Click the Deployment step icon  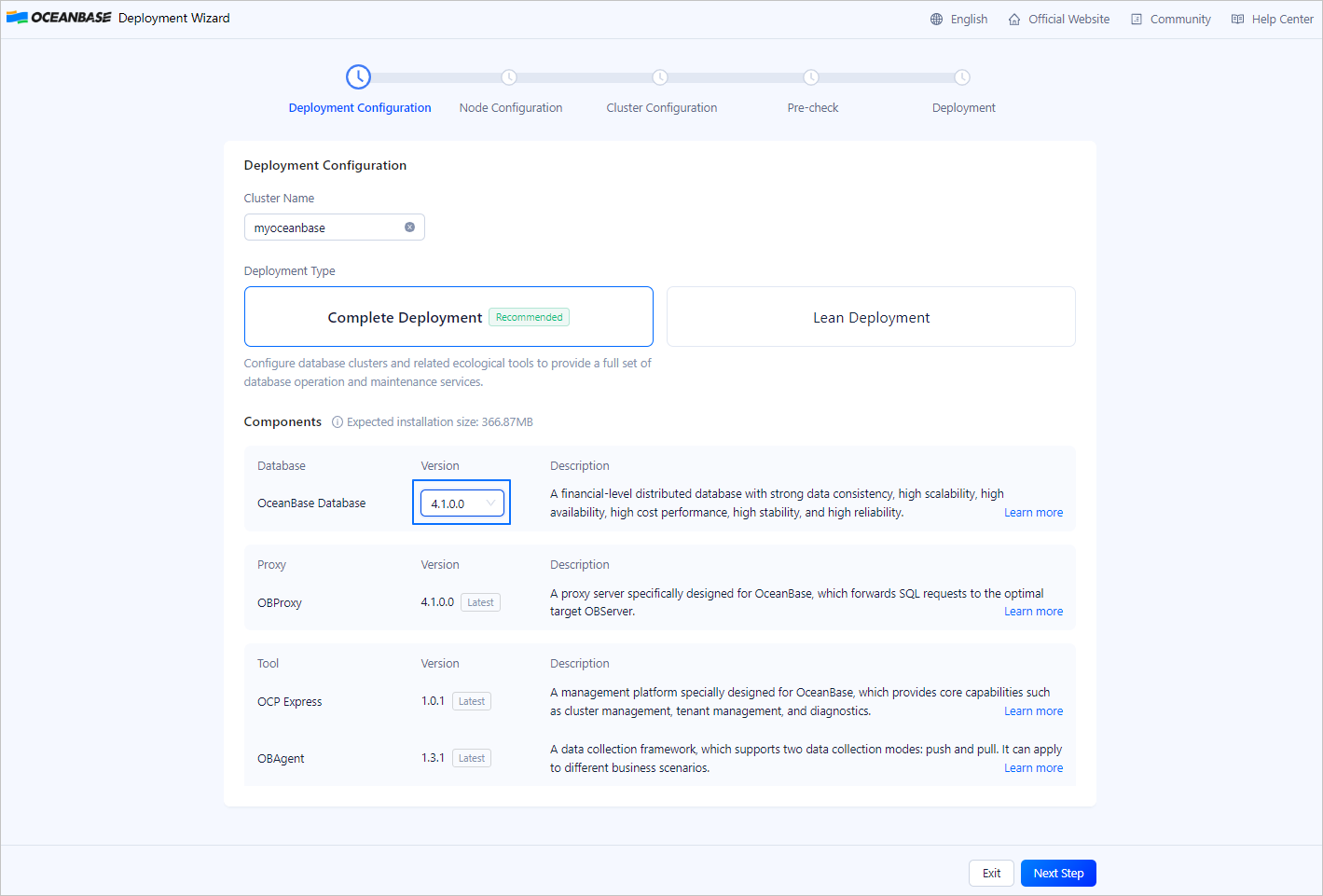pyautogui.click(x=962, y=77)
